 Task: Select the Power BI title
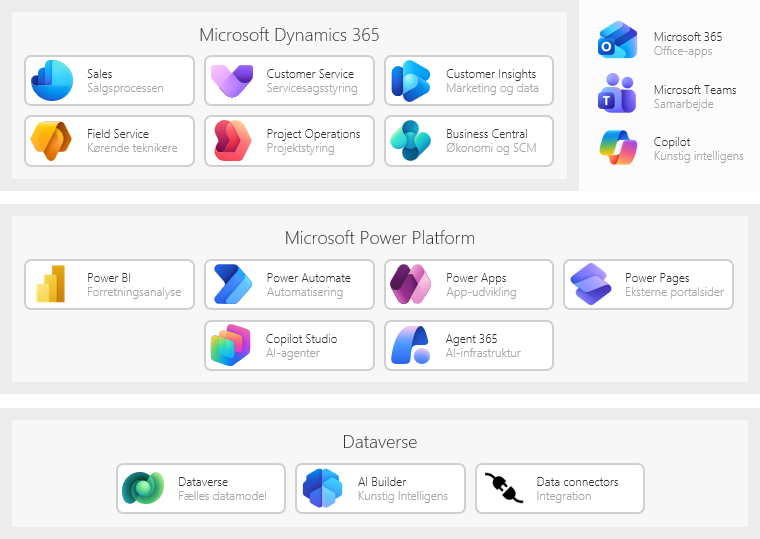click(x=109, y=278)
